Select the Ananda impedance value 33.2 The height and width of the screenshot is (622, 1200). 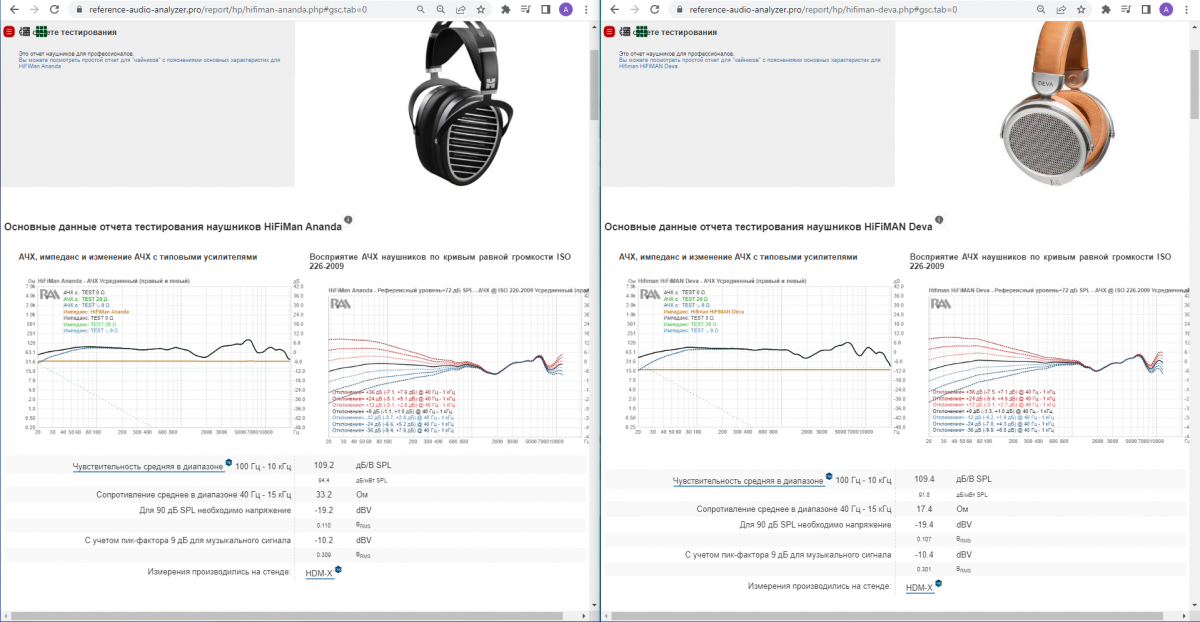[x=324, y=494]
